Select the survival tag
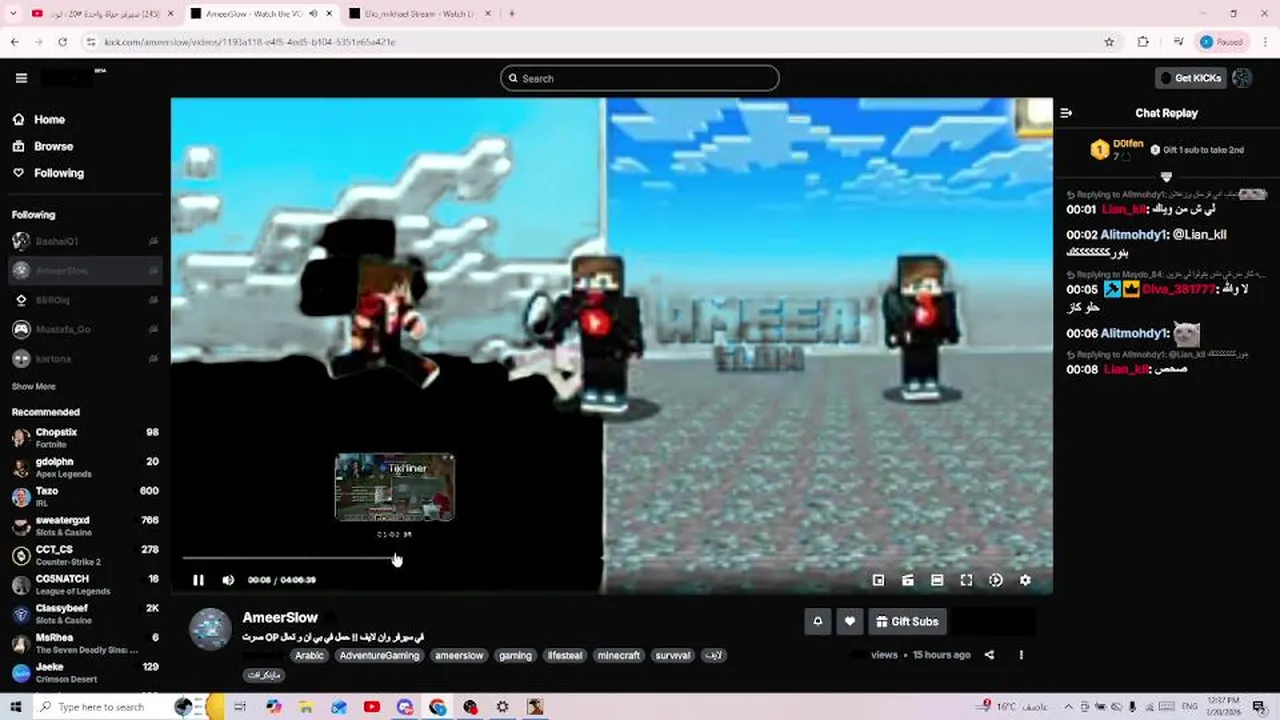This screenshot has width=1280, height=720. 673,656
